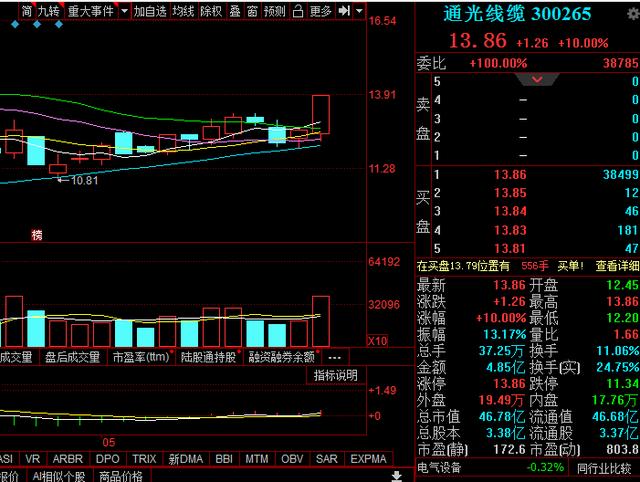640x482 pixels.
Task: Open the dropdown arrow at toolbar's right end
Action: [x=359, y=11]
